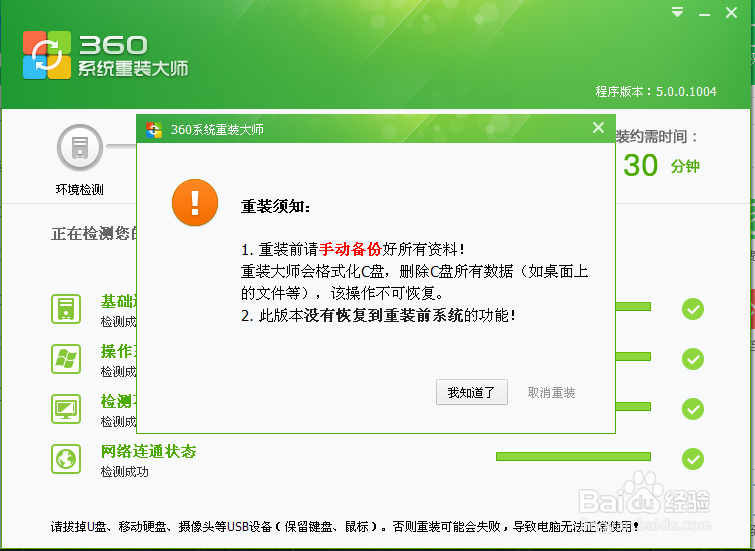The height and width of the screenshot is (551, 755).
Task: Click the 环境检测 step icon
Action: (x=80, y=147)
